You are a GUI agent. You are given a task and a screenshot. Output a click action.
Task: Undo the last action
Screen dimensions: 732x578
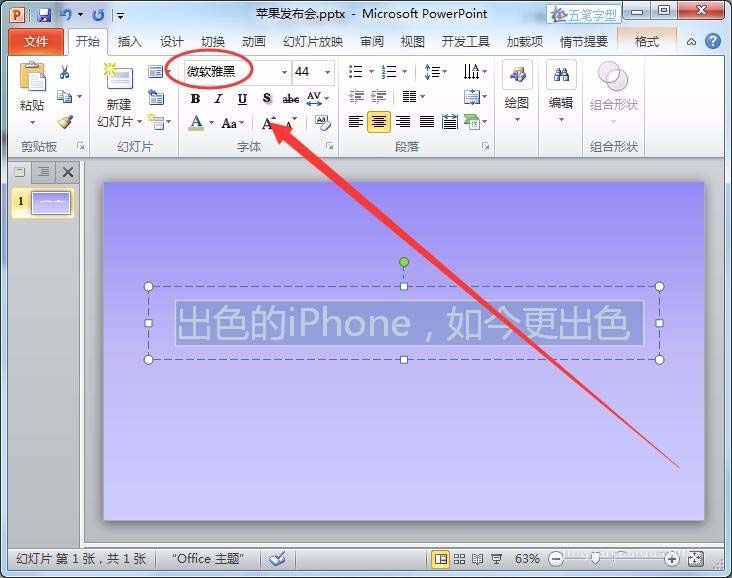[x=65, y=15]
